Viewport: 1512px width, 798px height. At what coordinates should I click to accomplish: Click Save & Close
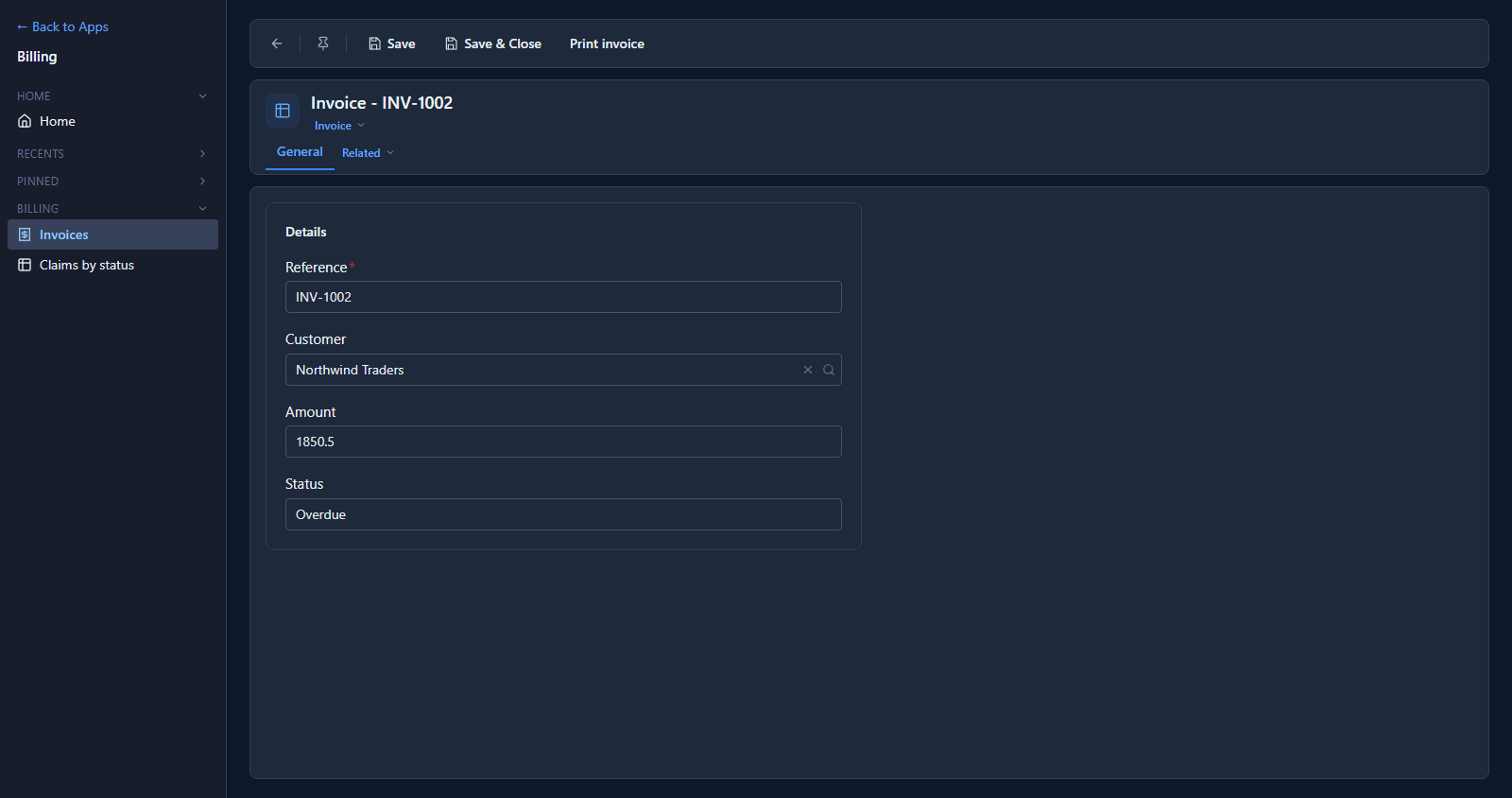tap(493, 43)
